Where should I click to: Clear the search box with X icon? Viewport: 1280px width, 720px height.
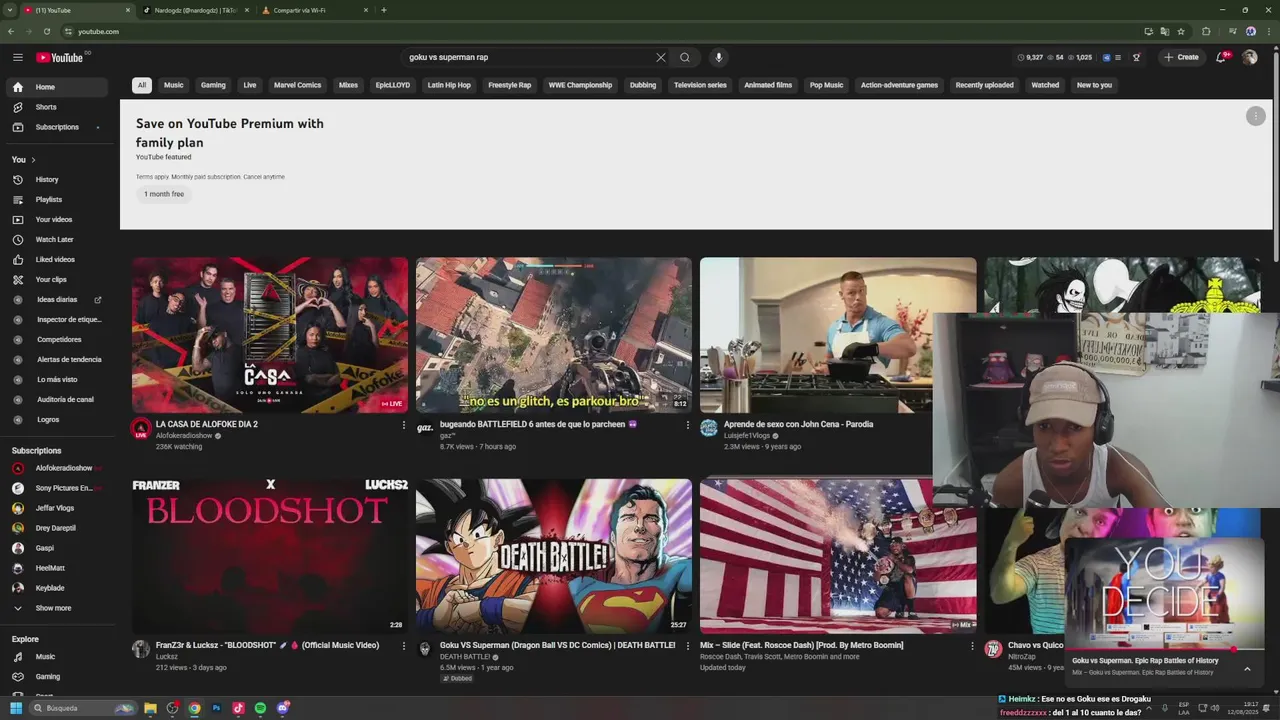click(660, 57)
